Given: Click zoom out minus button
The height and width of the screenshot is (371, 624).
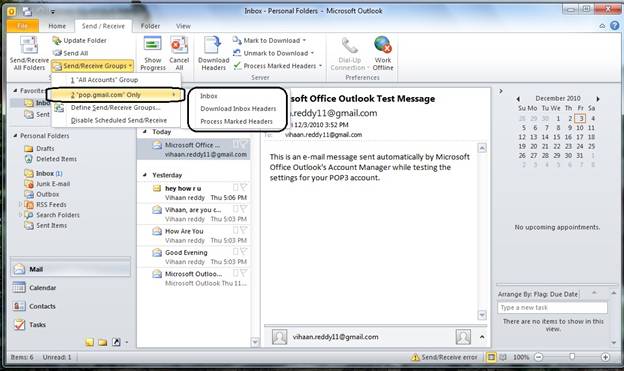Looking at the screenshot, I should [x=538, y=357].
